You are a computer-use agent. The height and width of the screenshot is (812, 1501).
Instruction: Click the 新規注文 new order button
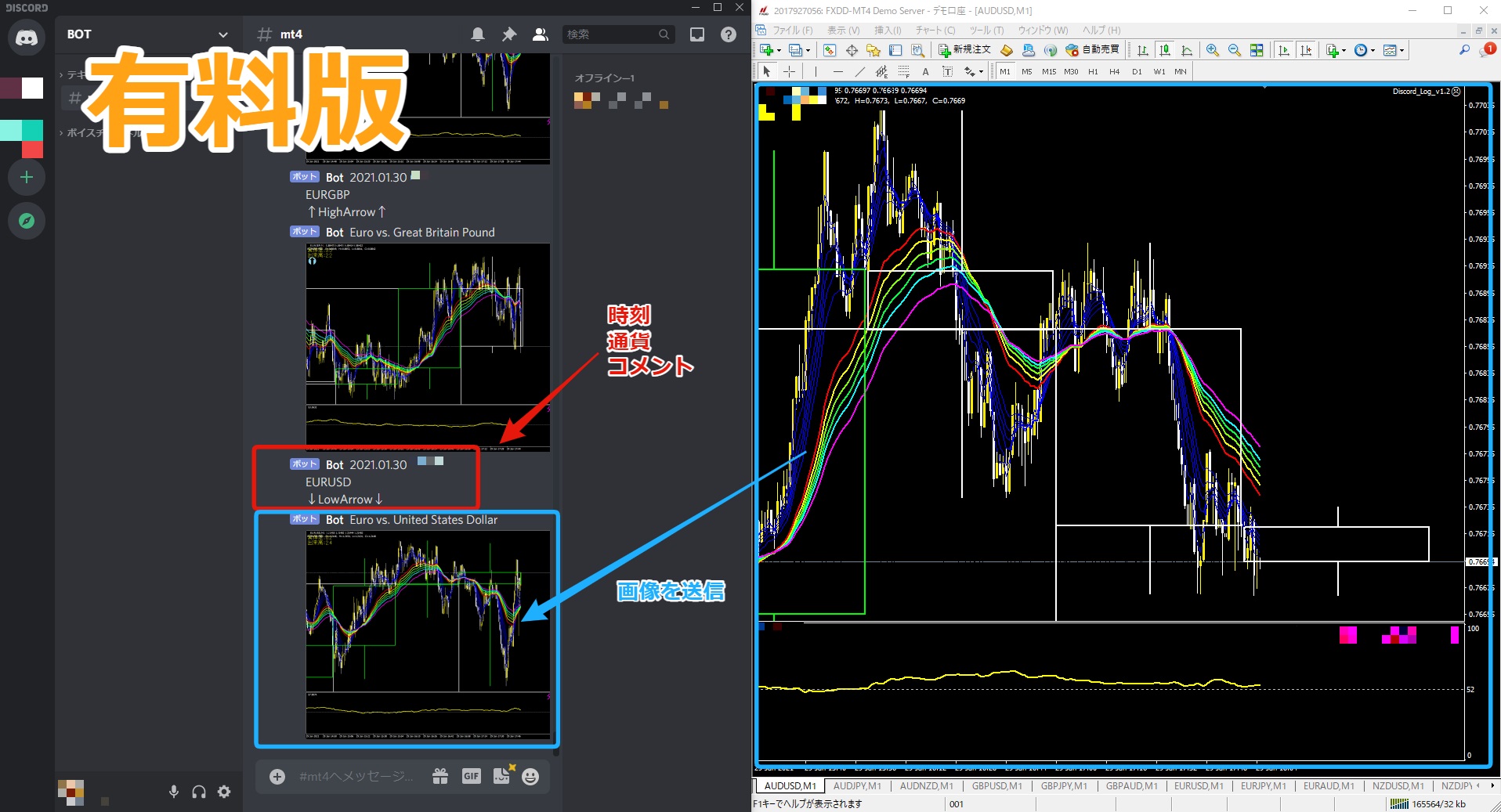tap(964, 50)
